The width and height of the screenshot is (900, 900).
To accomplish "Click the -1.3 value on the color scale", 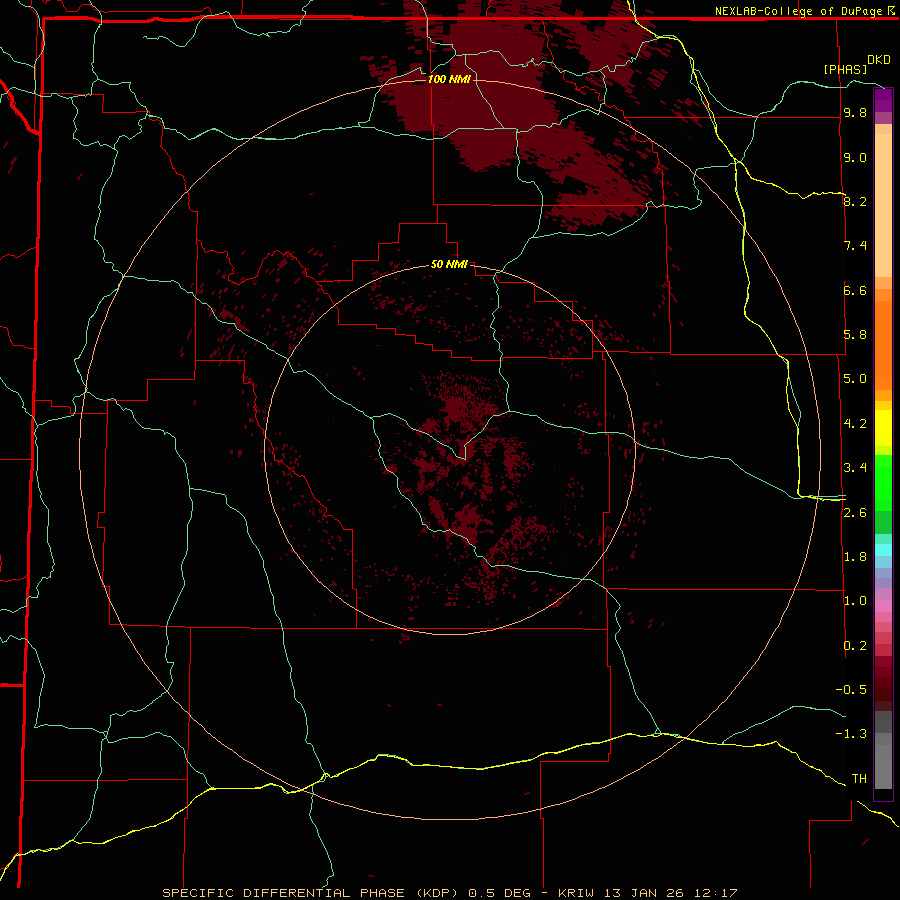I will point(851,734).
